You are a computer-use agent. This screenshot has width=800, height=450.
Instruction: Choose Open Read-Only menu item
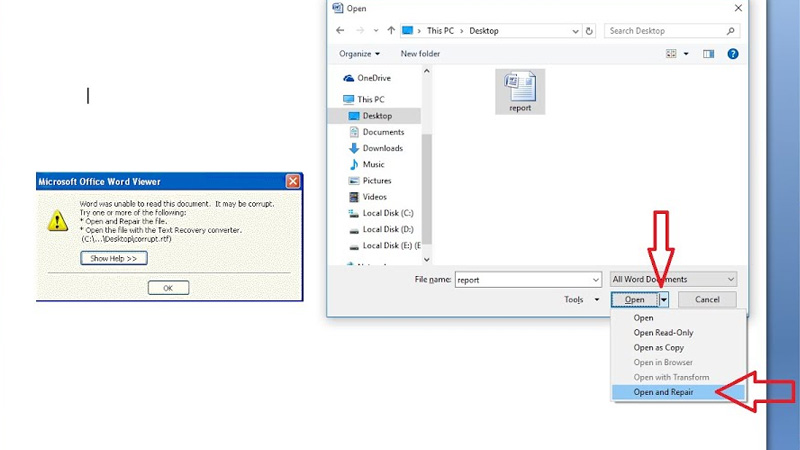tap(679, 333)
